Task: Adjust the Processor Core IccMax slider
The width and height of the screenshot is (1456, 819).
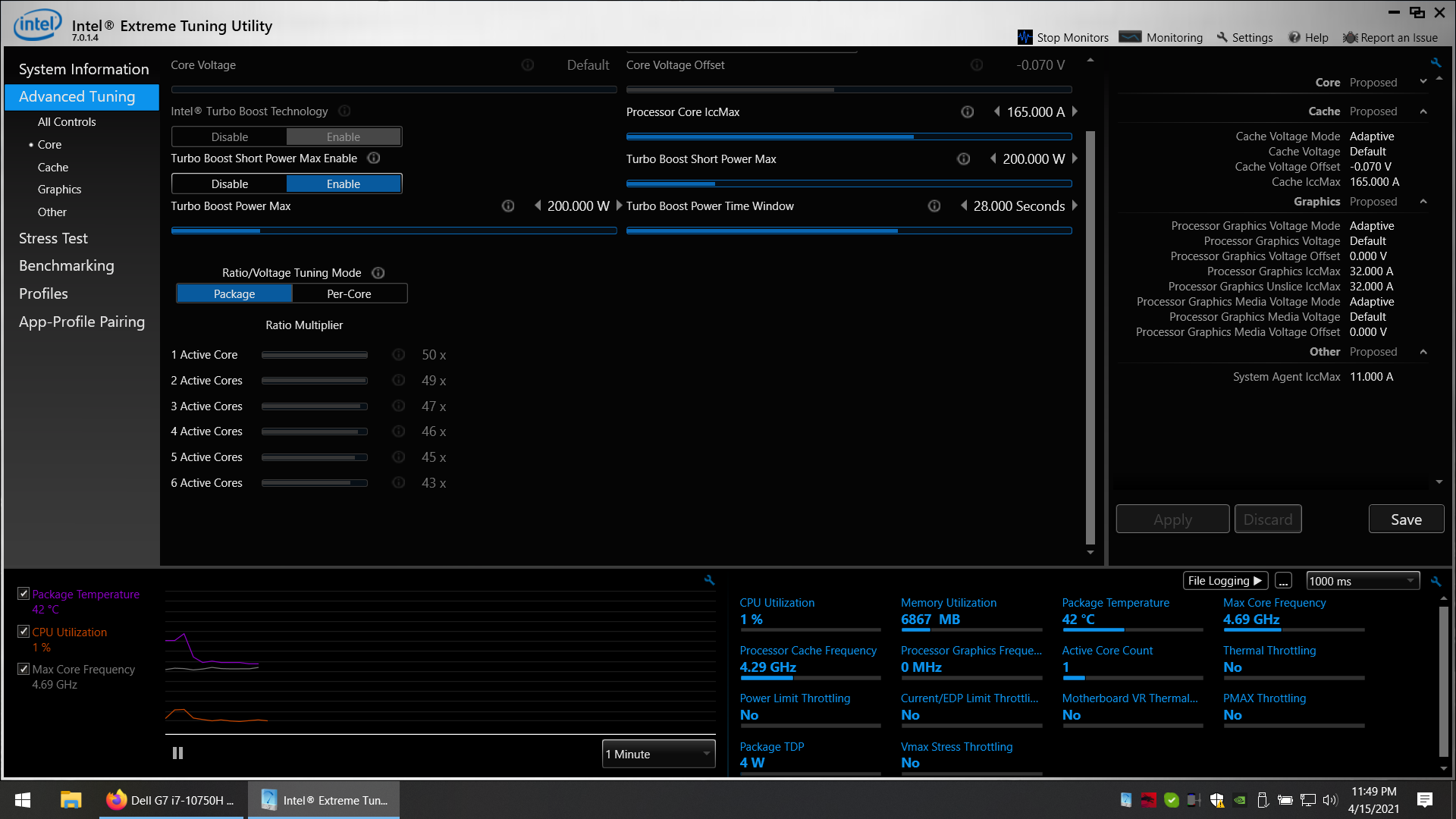Action: click(x=849, y=136)
